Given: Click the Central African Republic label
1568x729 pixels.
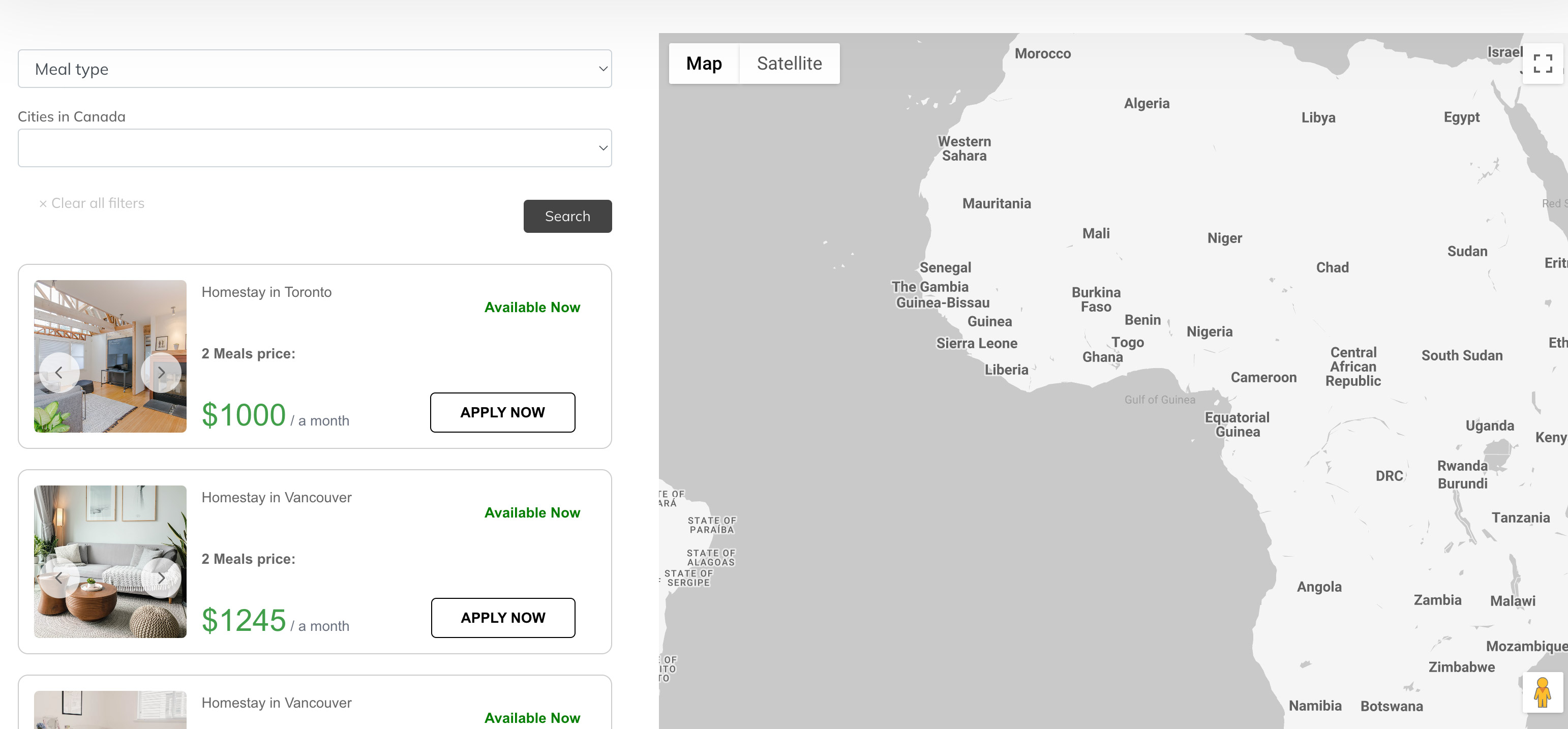Looking at the screenshot, I should (x=1353, y=367).
